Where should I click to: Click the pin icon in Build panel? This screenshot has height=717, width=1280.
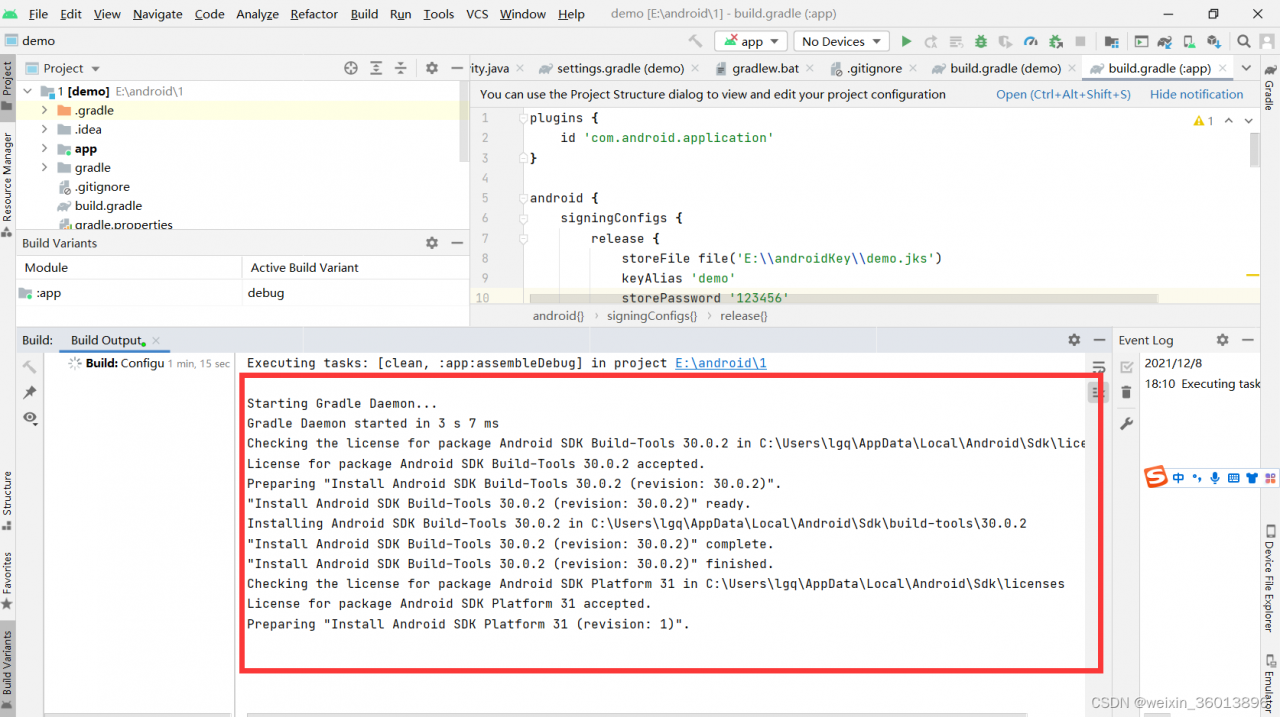point(30,392)
